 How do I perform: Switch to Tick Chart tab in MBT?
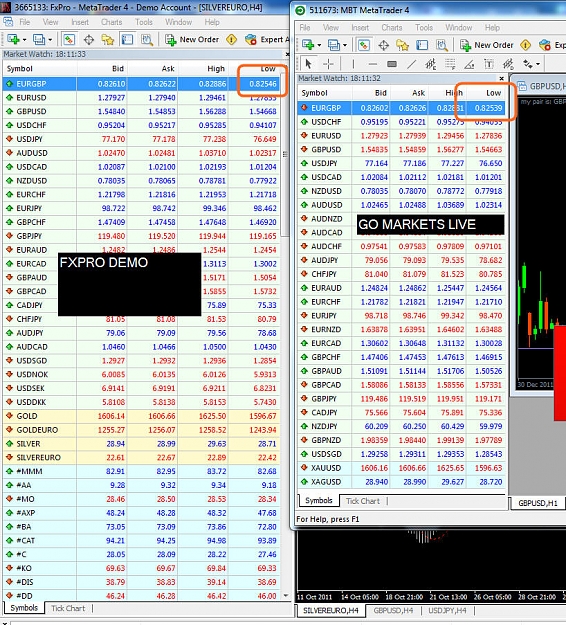(x=363, y=501)
